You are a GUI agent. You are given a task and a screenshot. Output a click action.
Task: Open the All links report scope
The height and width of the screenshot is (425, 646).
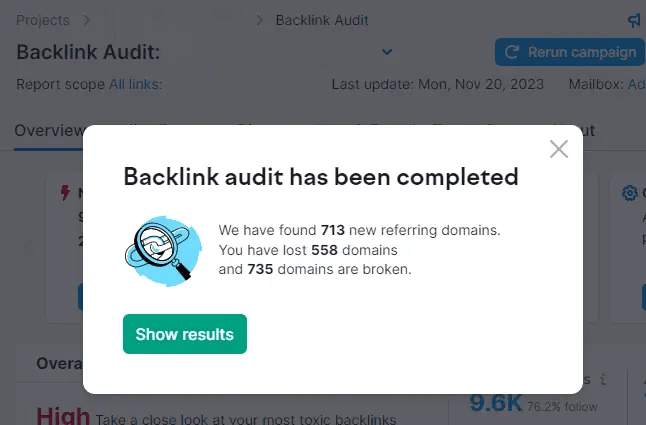pos(135,85)
